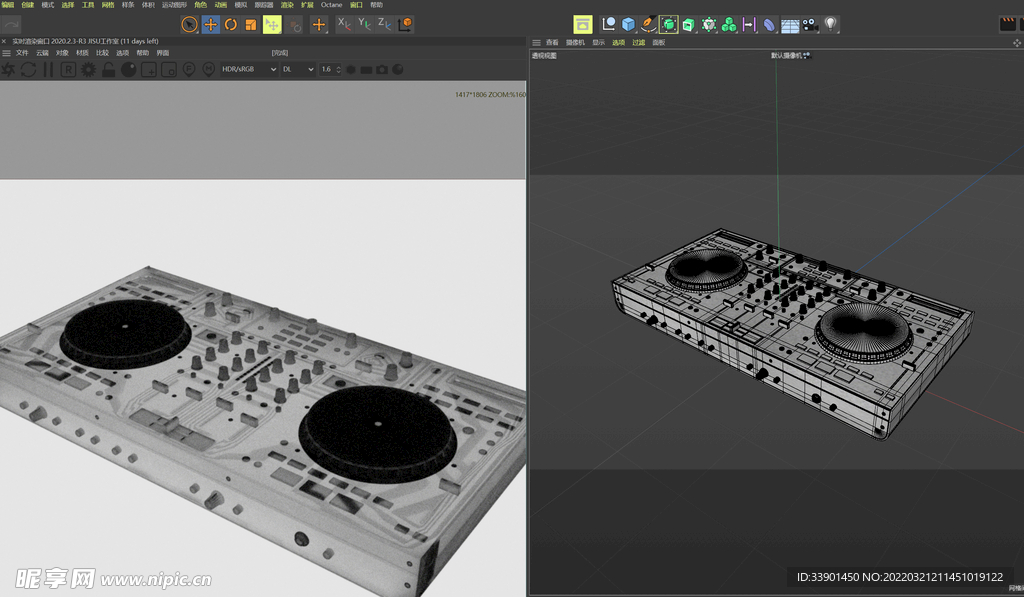Image resolution: width=1024 pixels, height=597 pixels.
Task: Open the Octane menu in the menu bar
Action: (331, 5)
